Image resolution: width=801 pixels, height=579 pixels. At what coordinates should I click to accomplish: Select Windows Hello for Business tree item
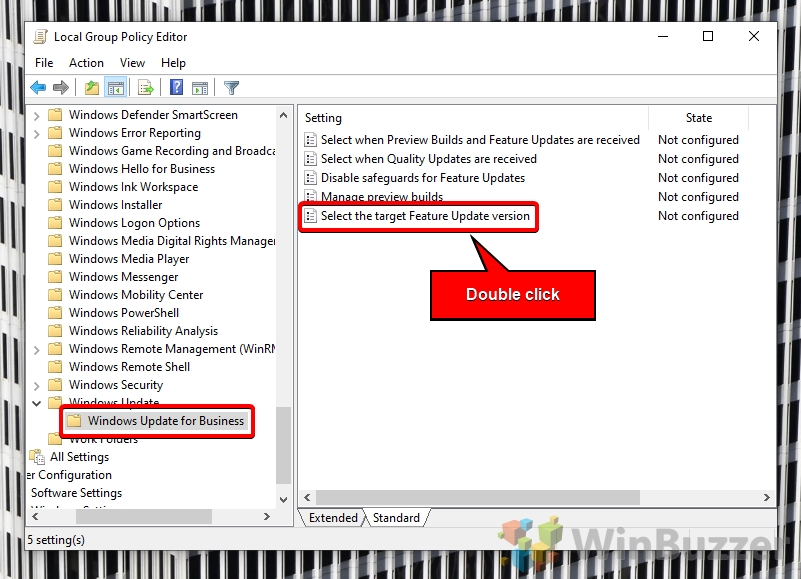click(x=142, y=169)
